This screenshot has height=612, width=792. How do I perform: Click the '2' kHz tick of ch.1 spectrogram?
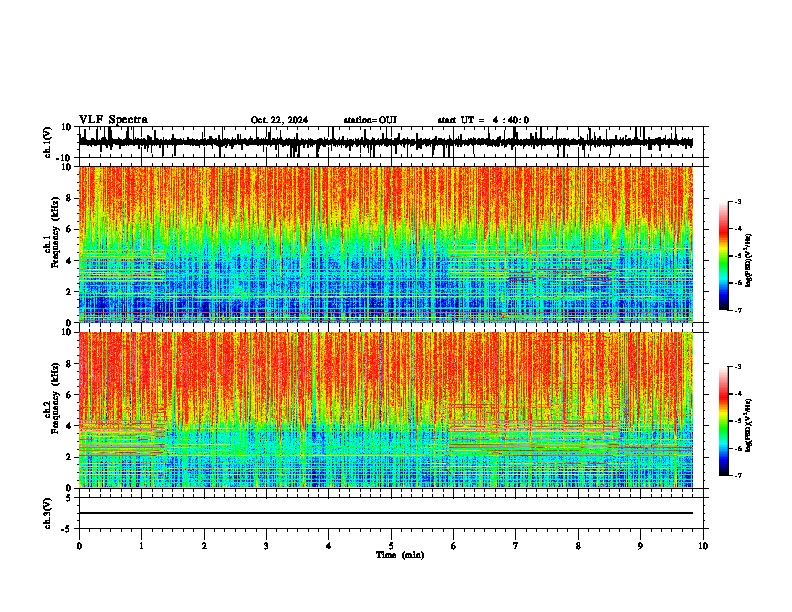pyautogui.click(x=69, y=291)
